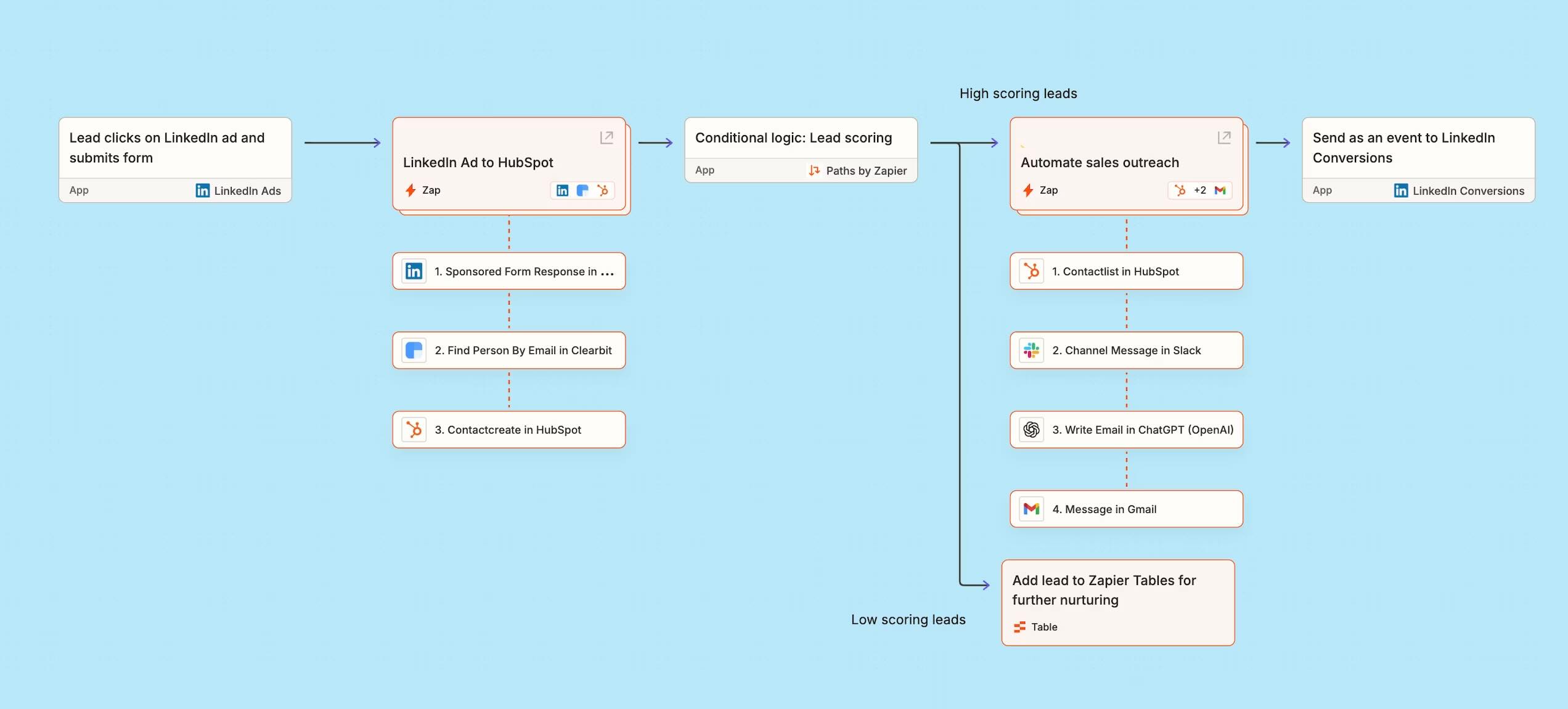Click small Clearbit icon in LinkedIn Ad to HubSpot card

pos(582,191)
